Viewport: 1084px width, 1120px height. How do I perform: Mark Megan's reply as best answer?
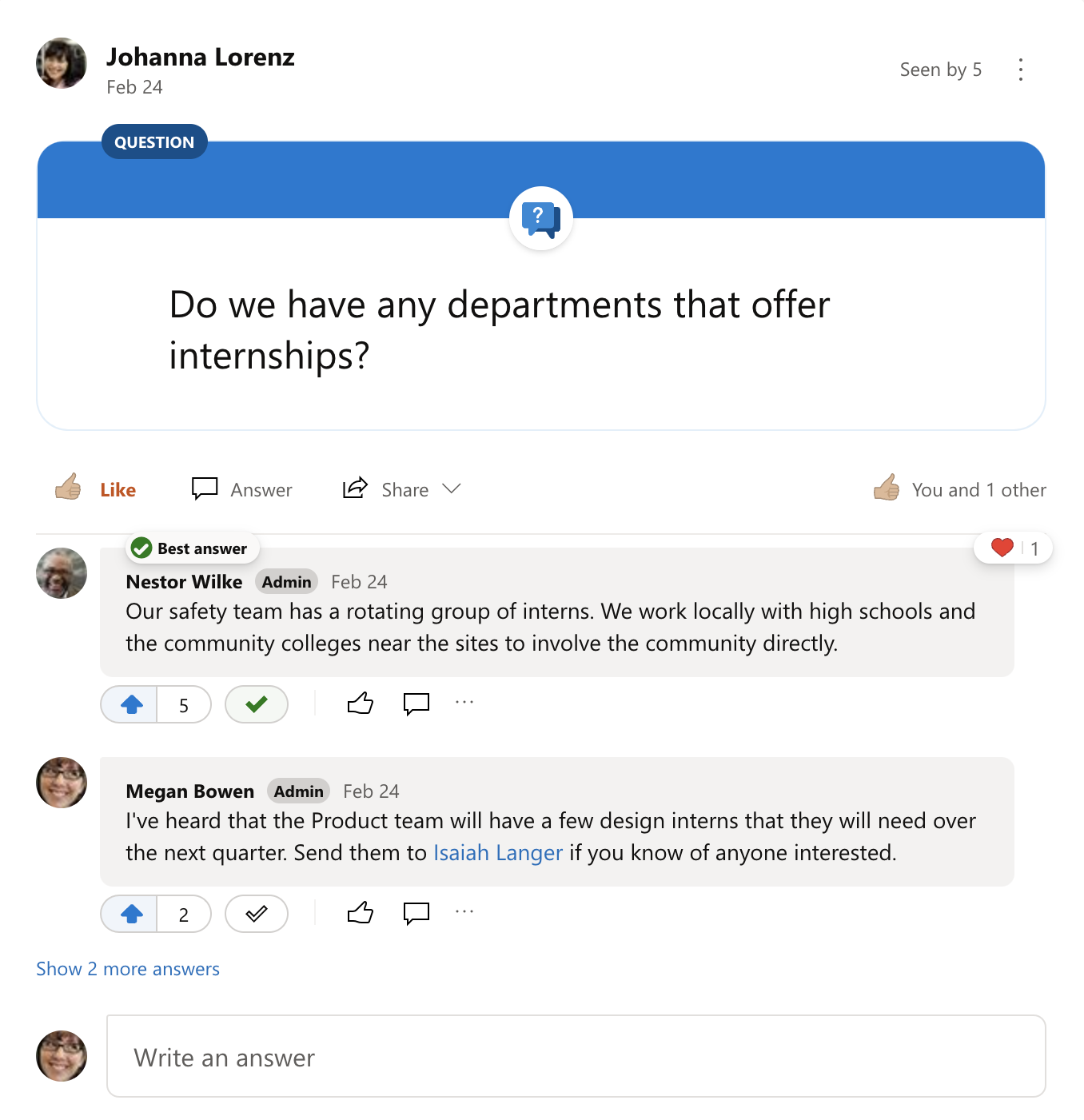[256, 914]
